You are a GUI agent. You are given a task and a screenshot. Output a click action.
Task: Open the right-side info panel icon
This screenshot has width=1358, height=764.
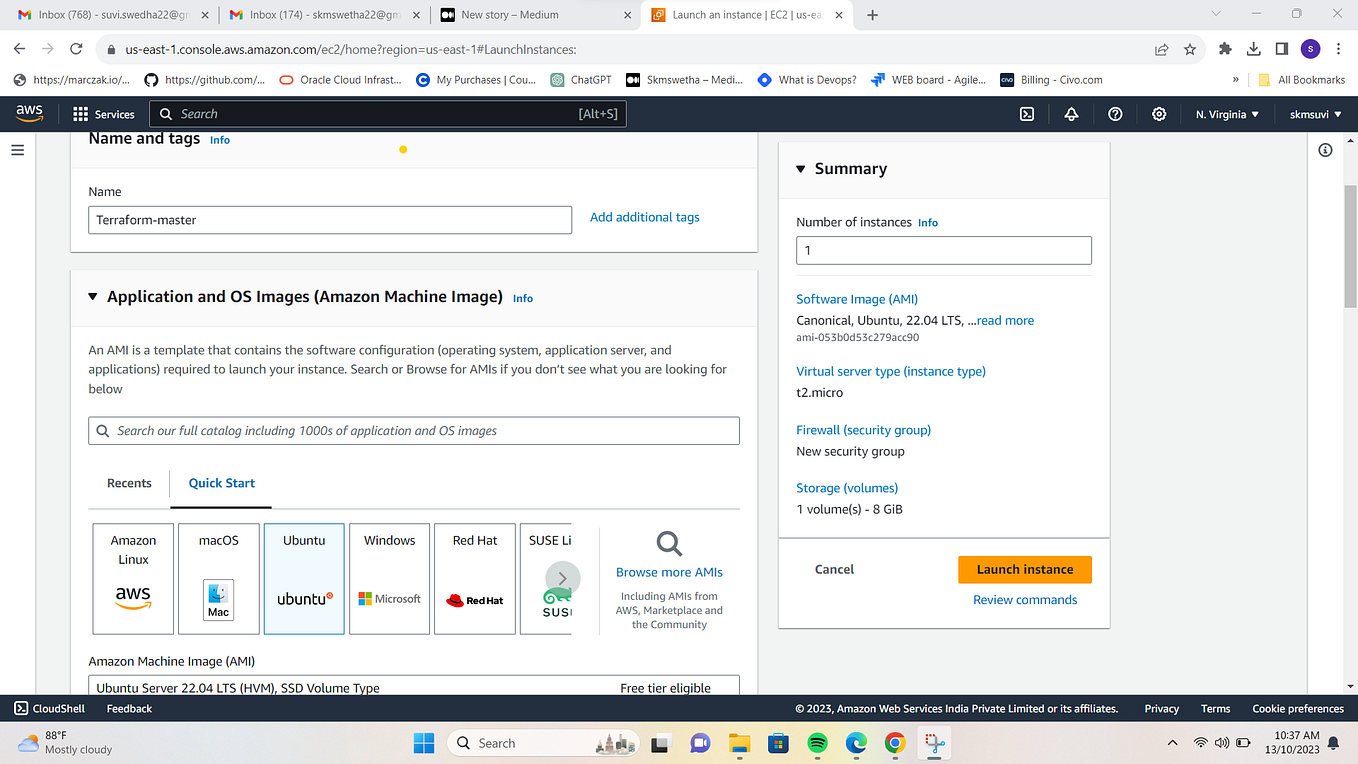tap(1325, 149)
